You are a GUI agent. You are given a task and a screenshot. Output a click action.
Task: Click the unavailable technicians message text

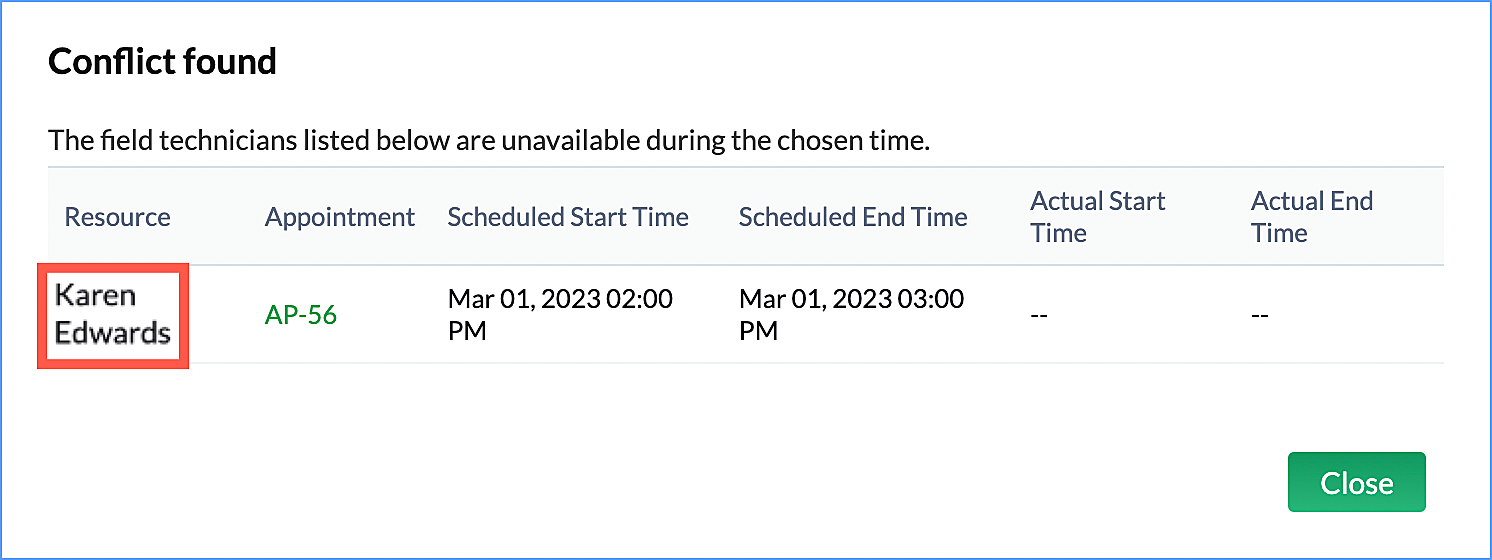point(488,141)
